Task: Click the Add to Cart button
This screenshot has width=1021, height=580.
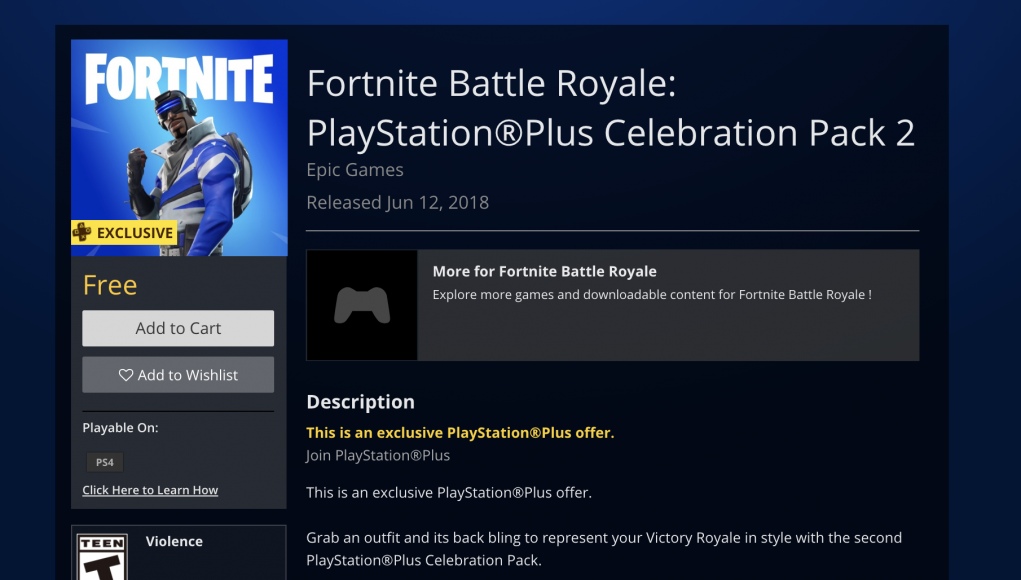Action: (178, 328)
